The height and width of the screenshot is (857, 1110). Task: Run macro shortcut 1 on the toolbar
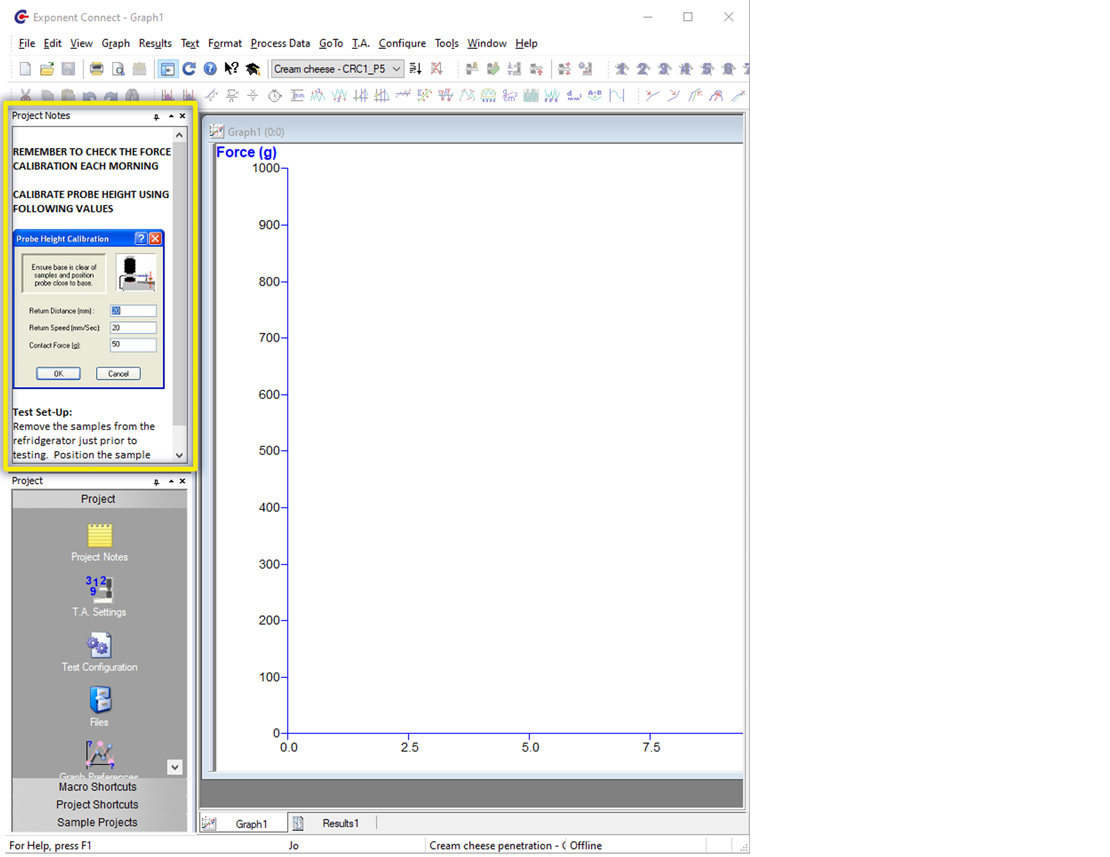tap(620, 68)
